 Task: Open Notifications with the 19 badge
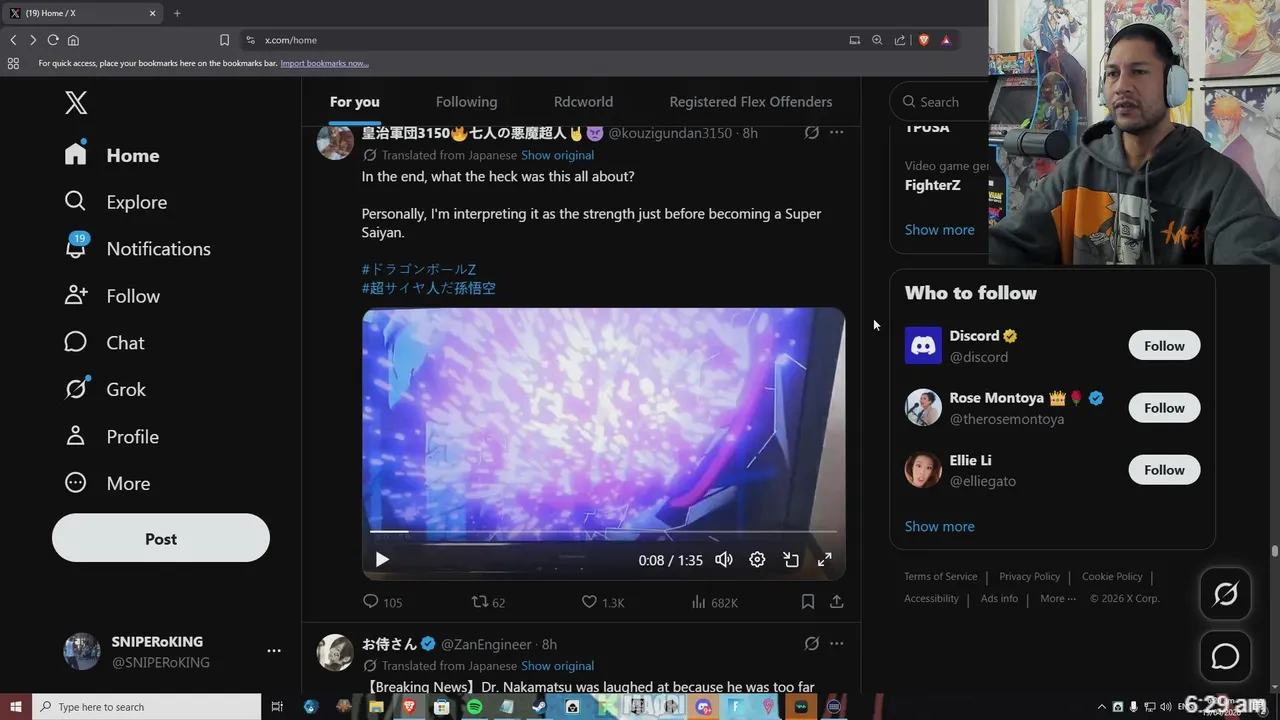click(137, 248)
